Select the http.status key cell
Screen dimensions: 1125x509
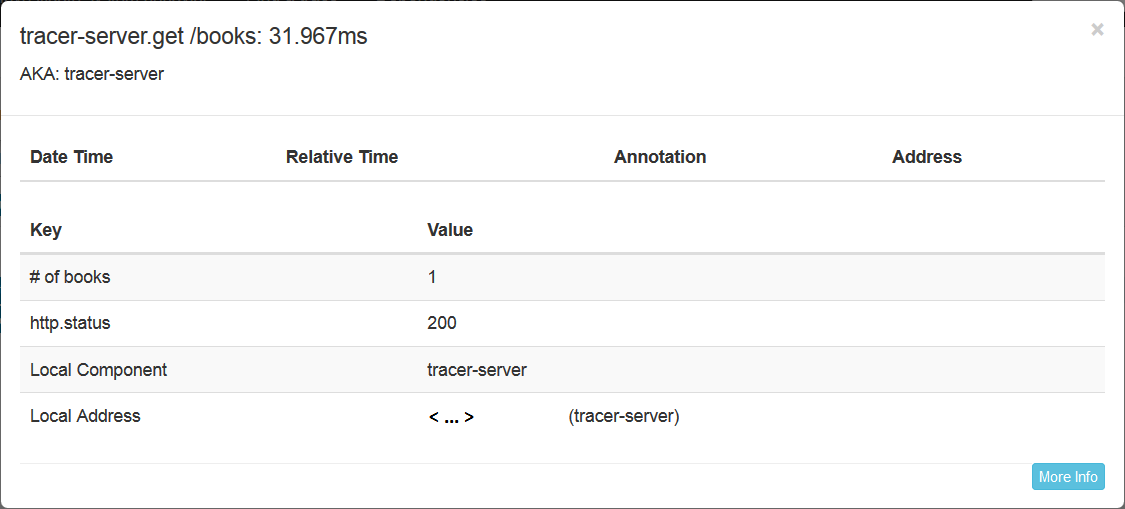click(x=70, y=323)
